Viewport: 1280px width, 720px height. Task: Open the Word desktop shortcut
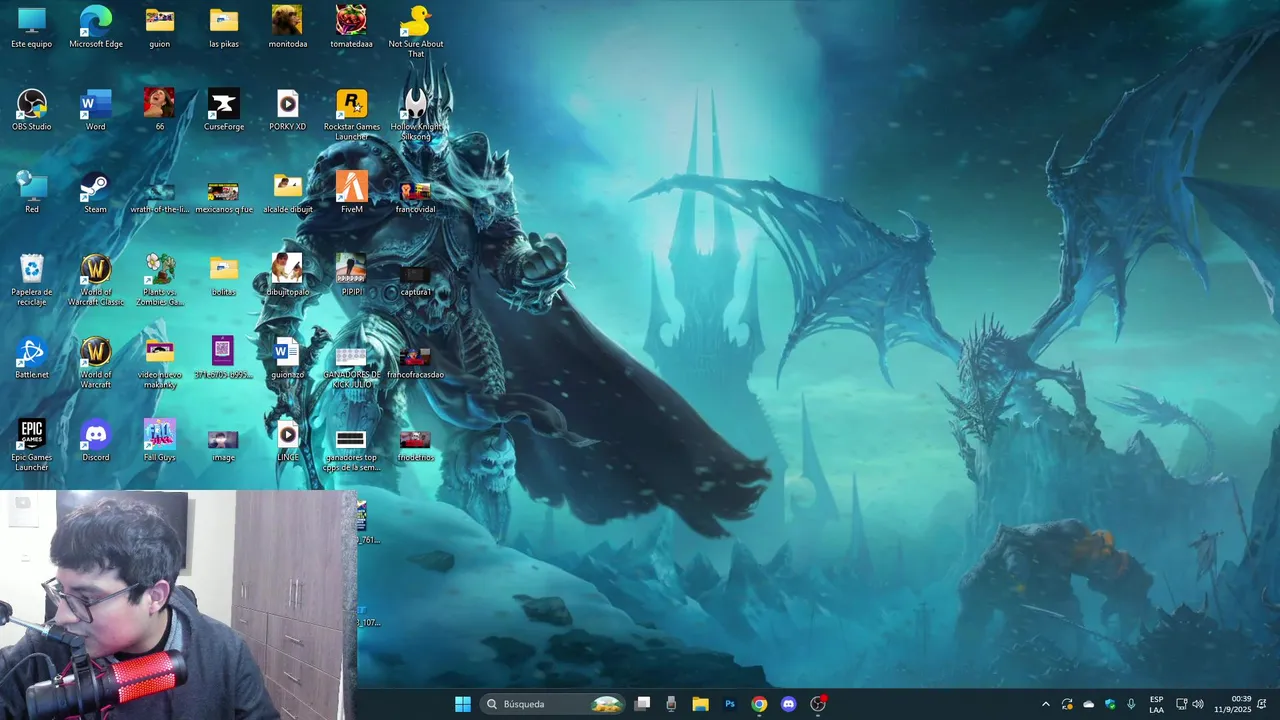pos(96,110)
